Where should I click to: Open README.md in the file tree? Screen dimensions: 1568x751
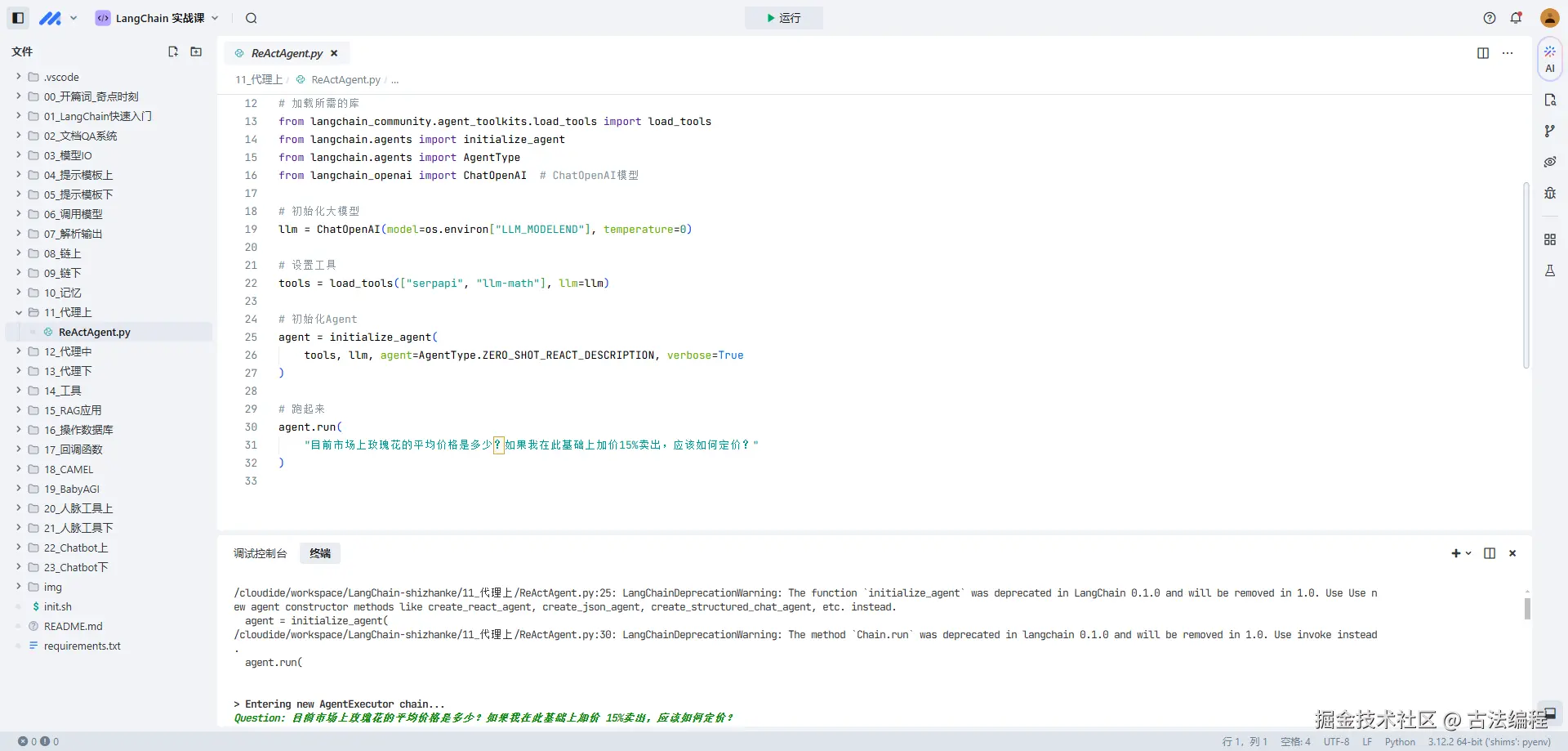click(x=73, y=626)
